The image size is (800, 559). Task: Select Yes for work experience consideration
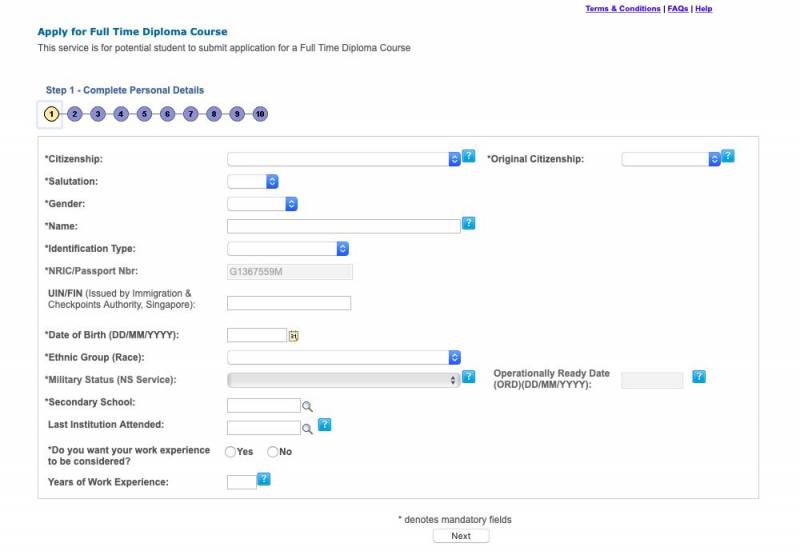pyautogui.click(x=231, y=452)
